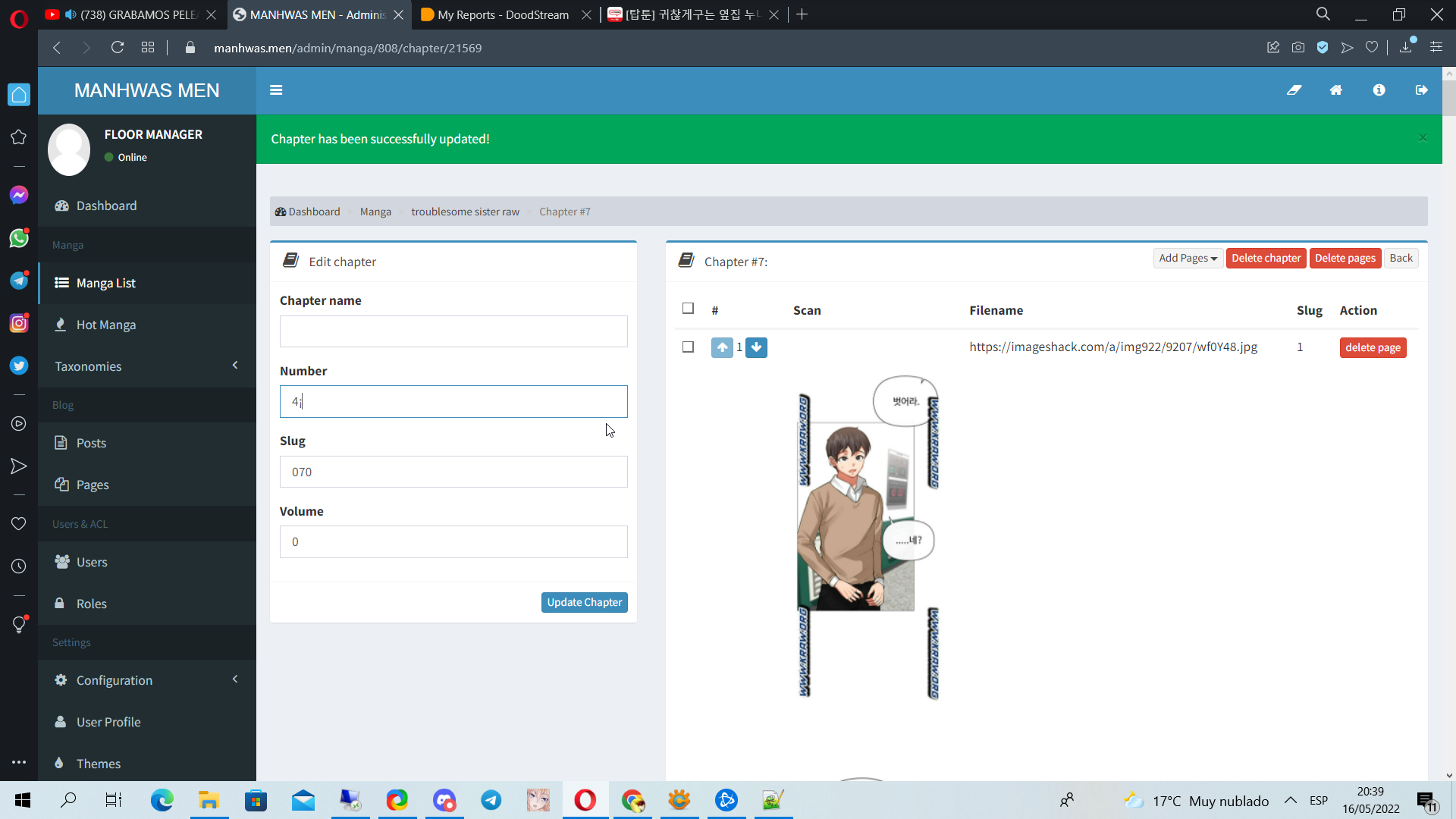The width and height of the screenshot is (1456, 819).
Task: Open the Add Pages dropdown
Action: click(1188, 259)
